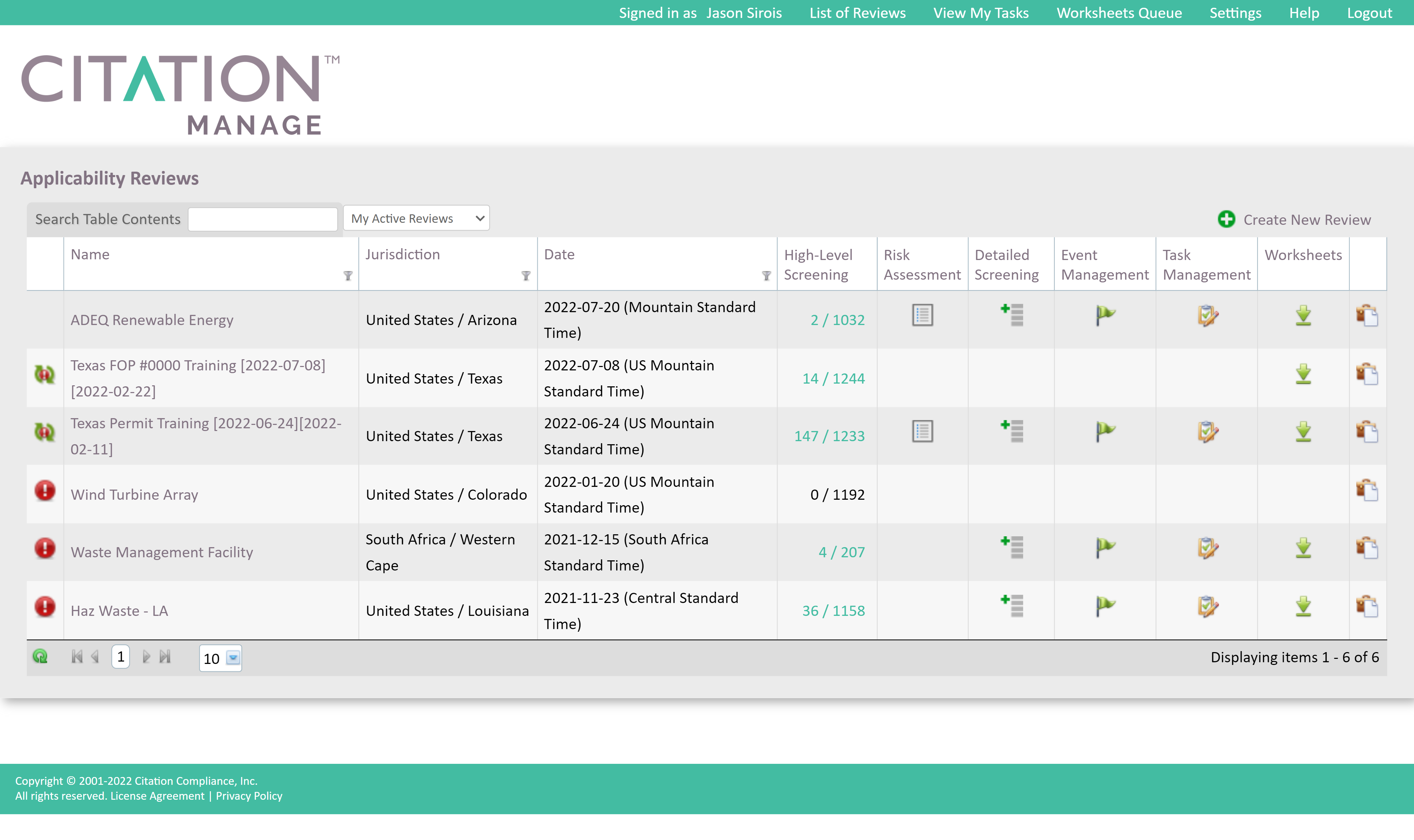
Task: Download worksheets for Texas FOP #0000 Training
Action: 1303,374
